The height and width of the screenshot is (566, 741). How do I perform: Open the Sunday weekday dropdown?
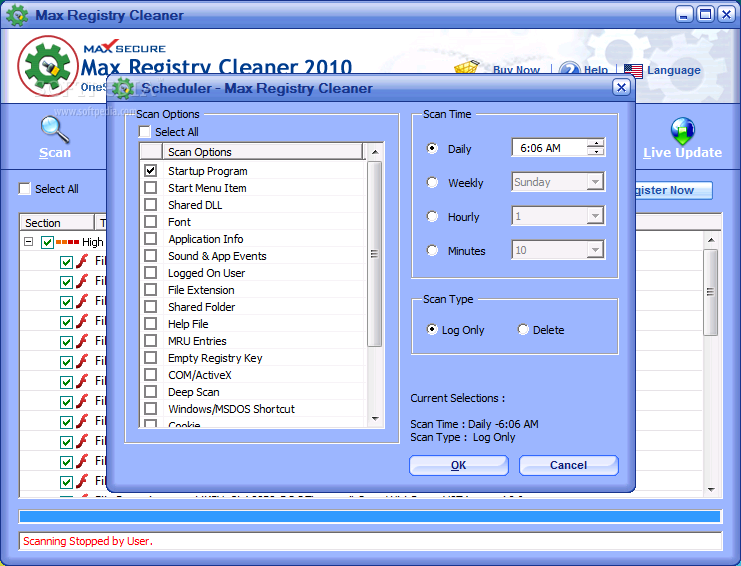click(595, 182)
